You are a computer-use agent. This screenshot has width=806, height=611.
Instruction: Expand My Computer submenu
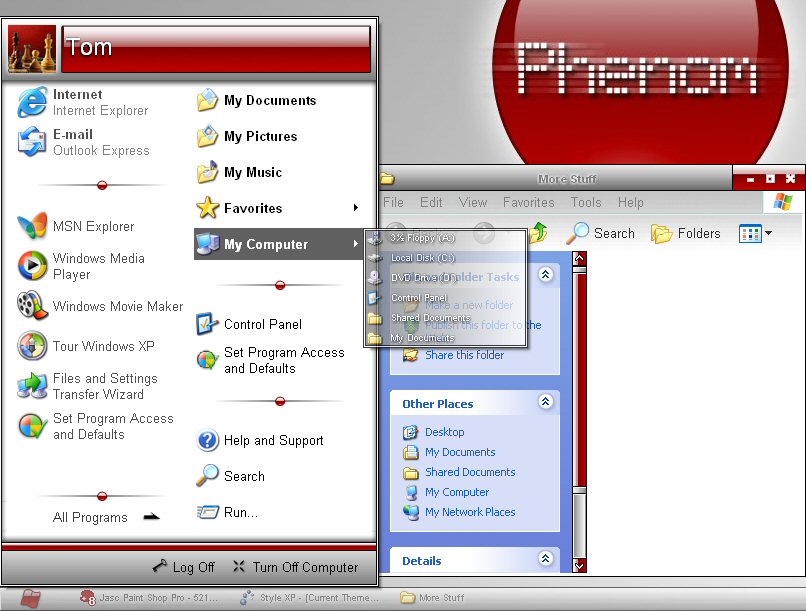click(278, 244)
